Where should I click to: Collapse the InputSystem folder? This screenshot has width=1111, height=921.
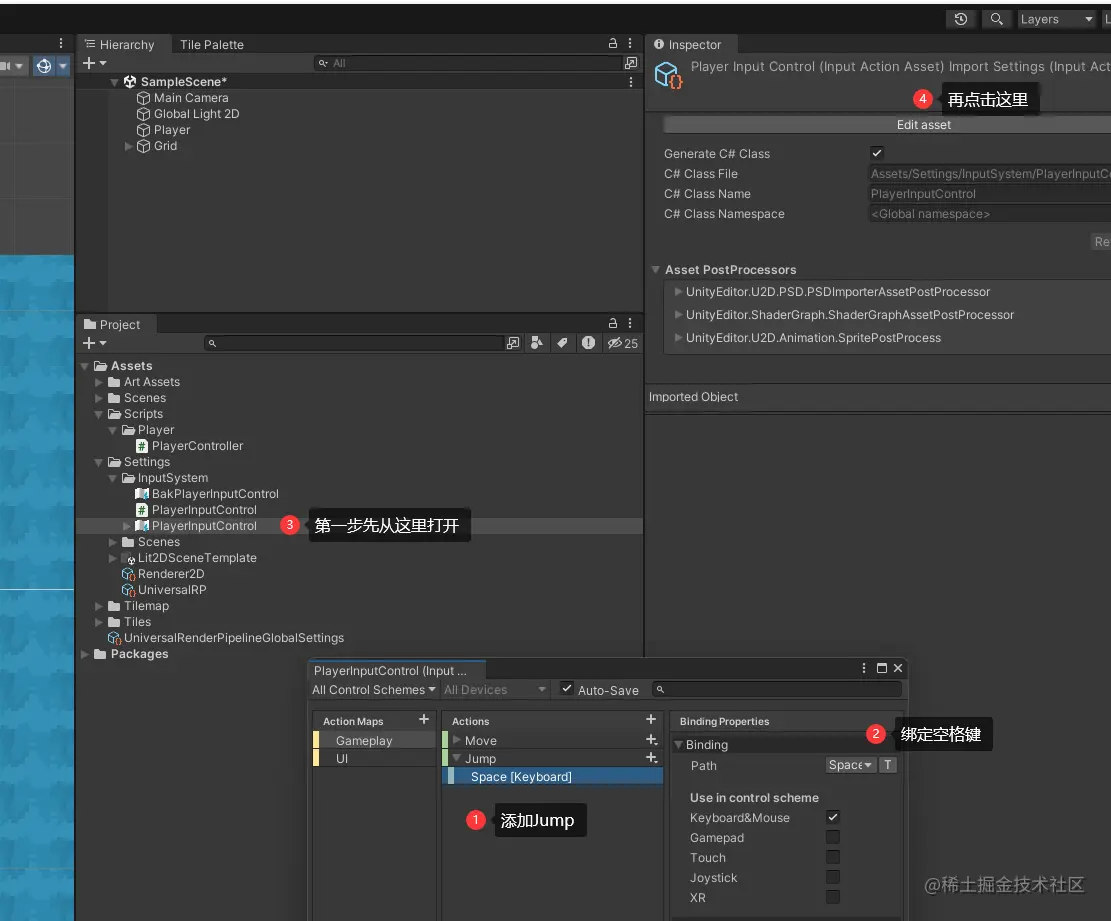113,478
